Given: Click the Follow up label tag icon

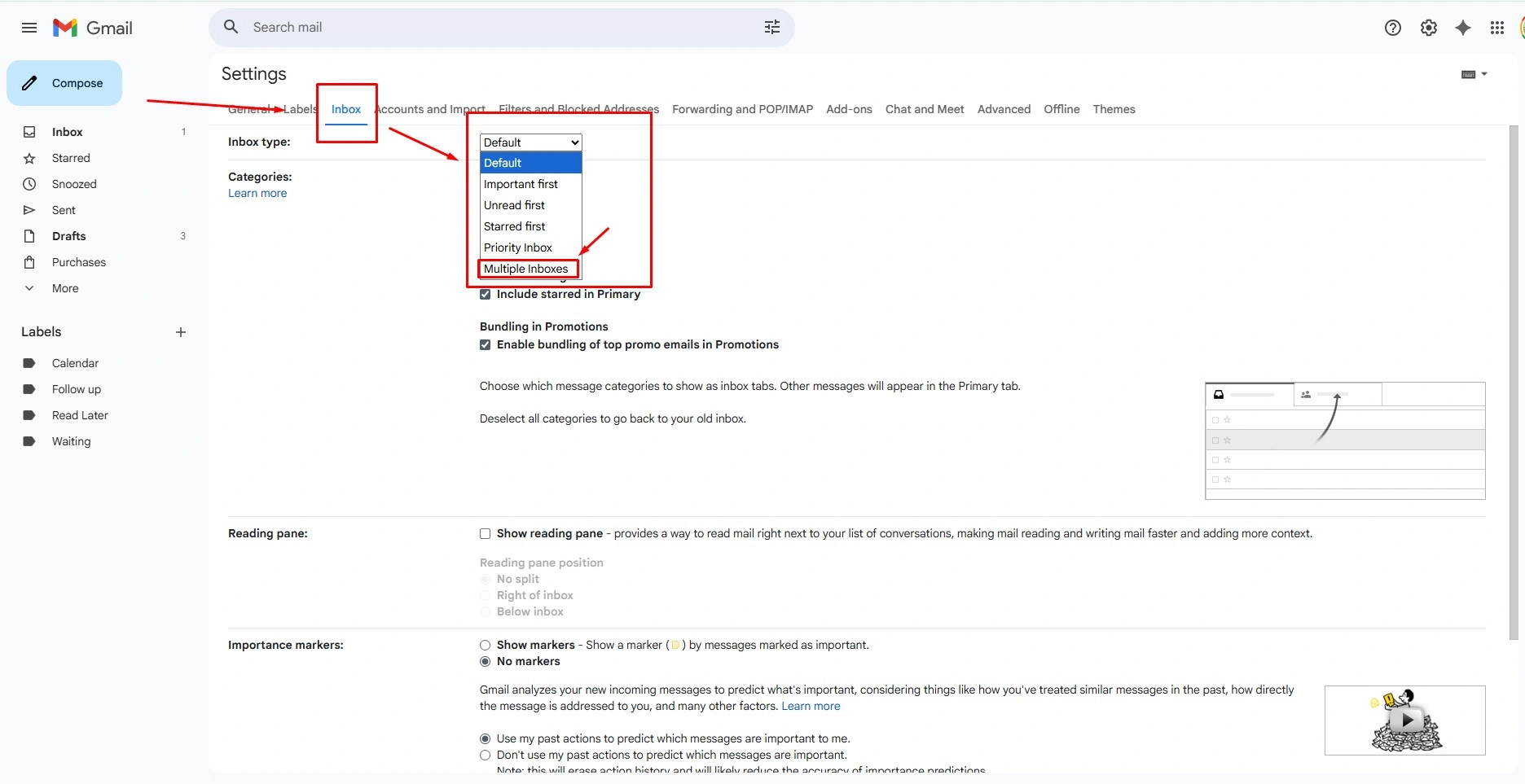Looking at the screenshot, I should point(29,389).
